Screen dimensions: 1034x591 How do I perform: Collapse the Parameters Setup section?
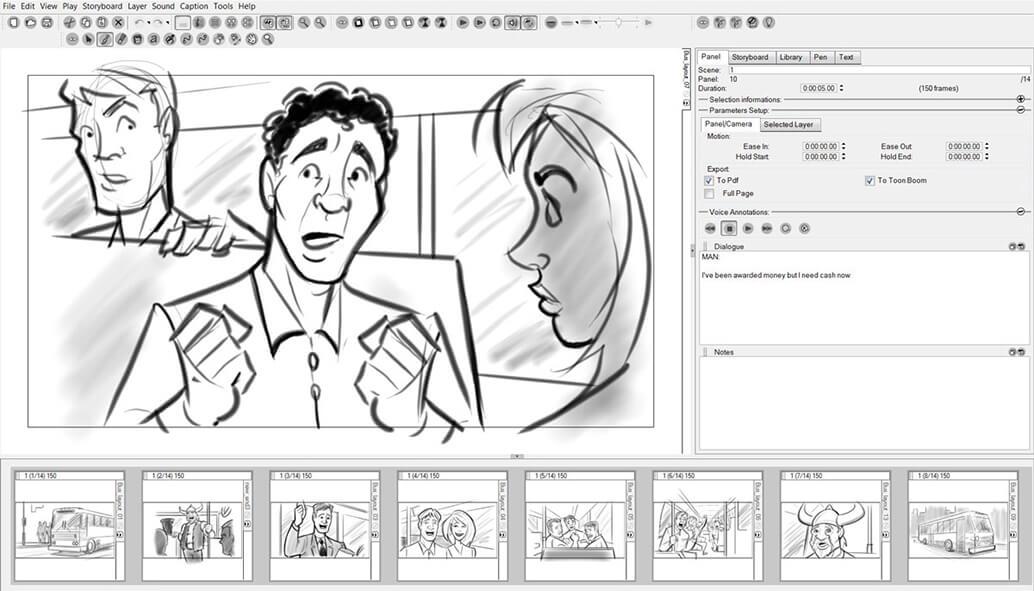pyautogui.click(x=1020, y=110)
